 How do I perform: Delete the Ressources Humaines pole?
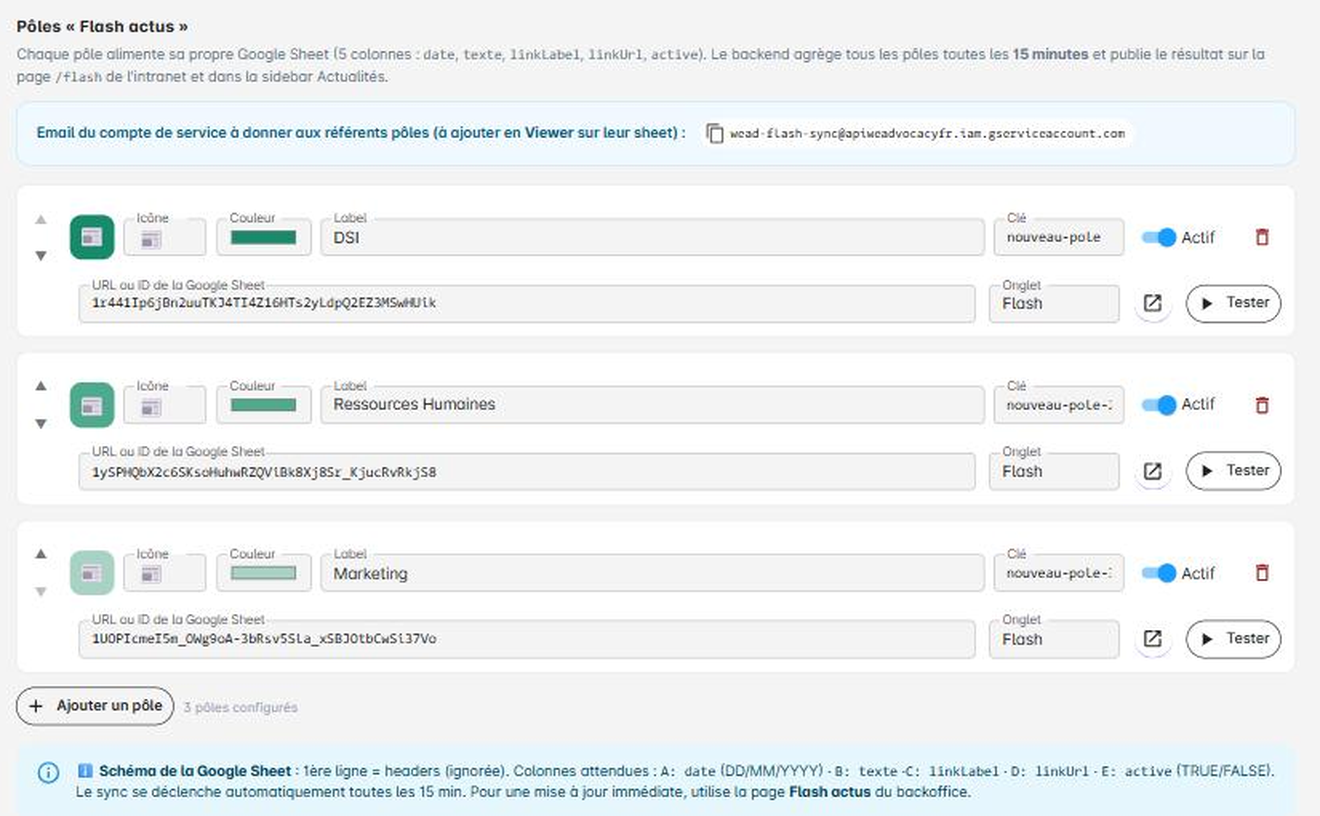pos(1262,405)
